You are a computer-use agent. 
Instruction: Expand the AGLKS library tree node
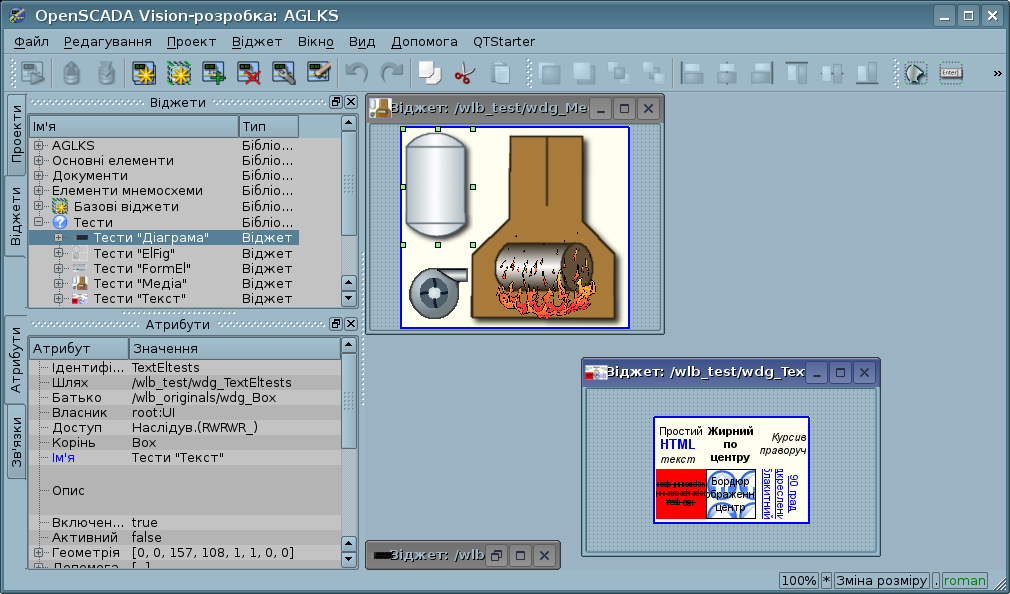pos(39,146)
